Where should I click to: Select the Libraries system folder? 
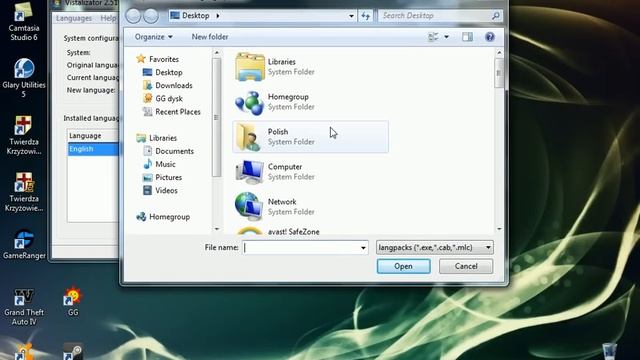click(310, 67)
